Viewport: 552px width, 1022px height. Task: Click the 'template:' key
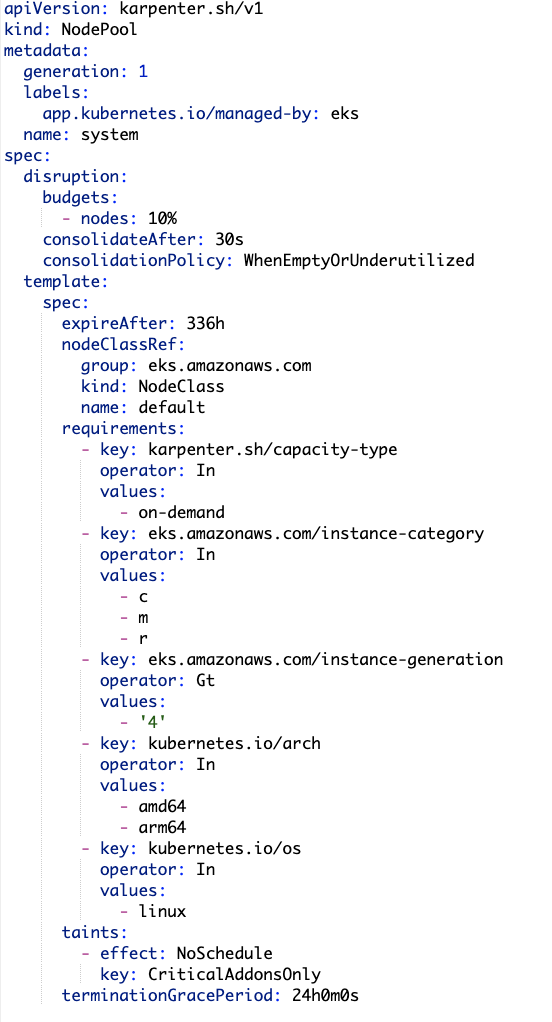pos(66,281)
